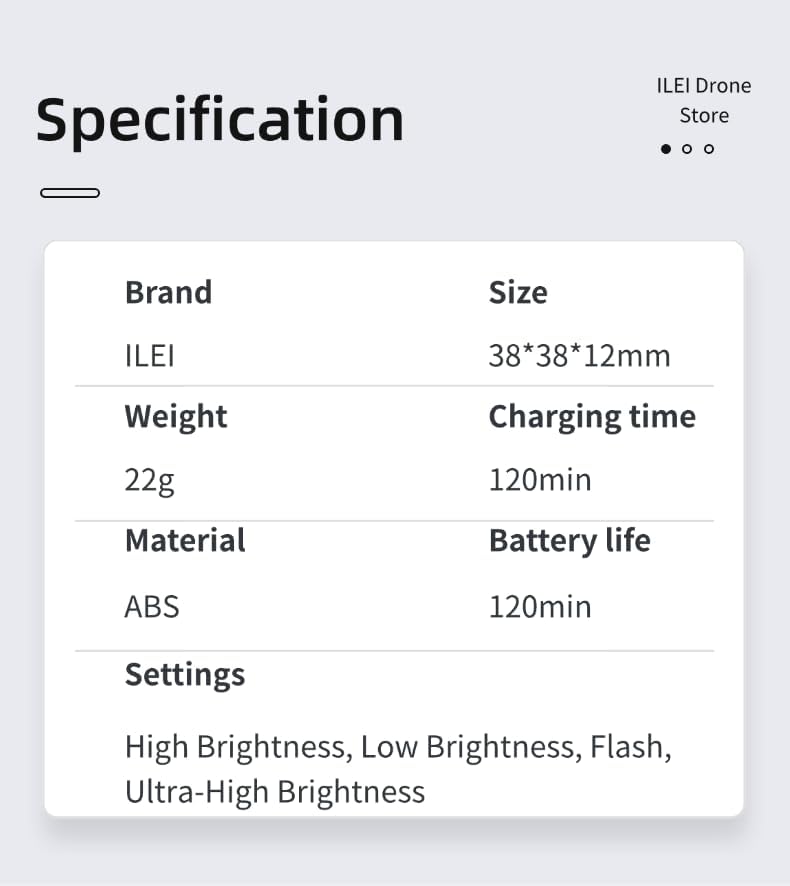Click the 22g weight value
Image resolution: width=790 pixels, height=886 pixels.
click(150, 480)
